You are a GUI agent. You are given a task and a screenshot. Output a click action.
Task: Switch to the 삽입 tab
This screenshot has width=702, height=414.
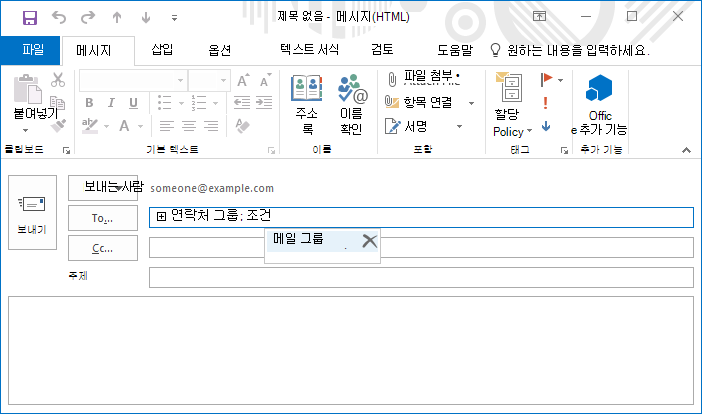click(x=162, y=50)
